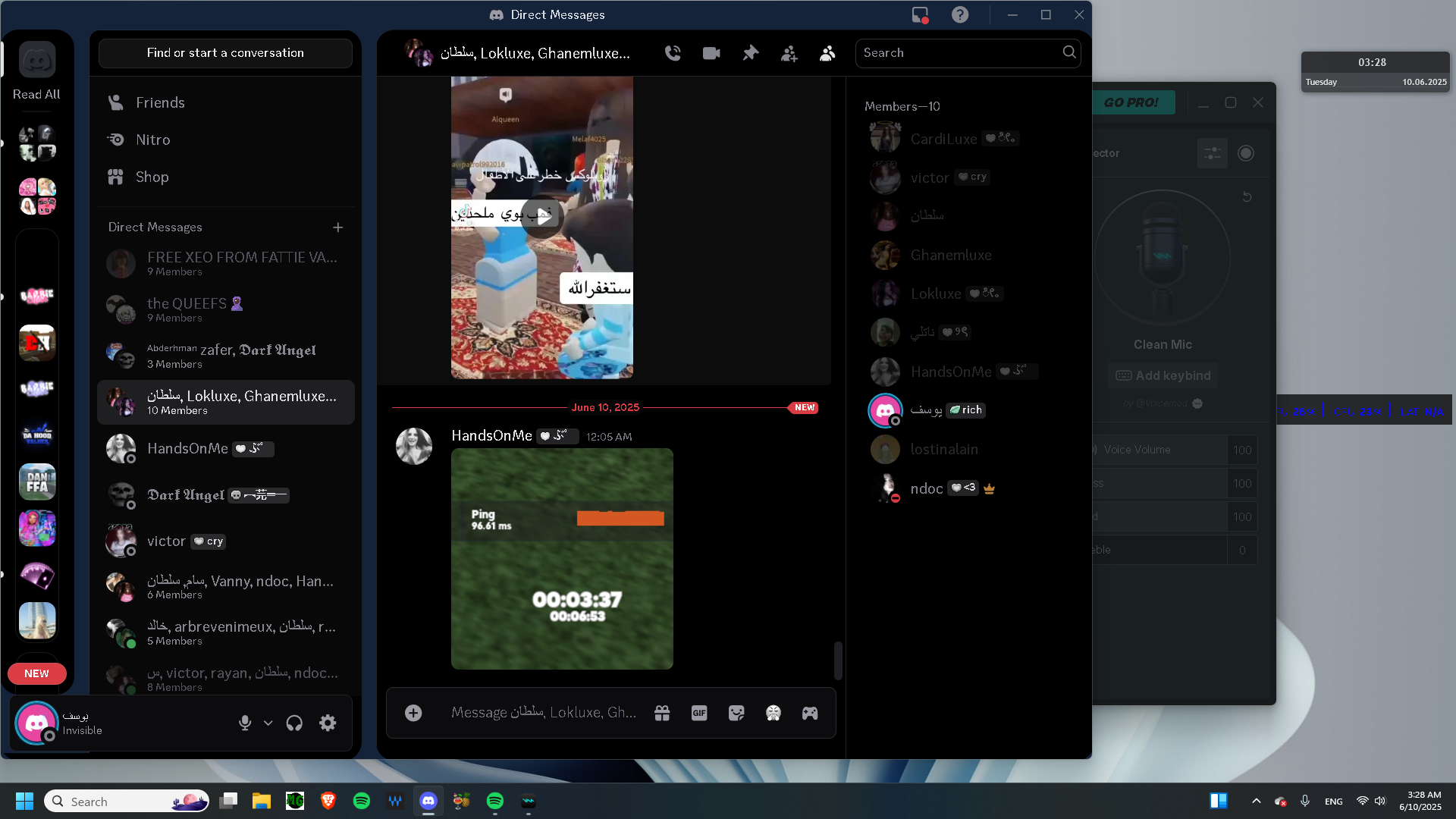Viewport: 1456px width, 819px height.
Task: Click Read All above the server list
Action: click(x=36, y=94)
